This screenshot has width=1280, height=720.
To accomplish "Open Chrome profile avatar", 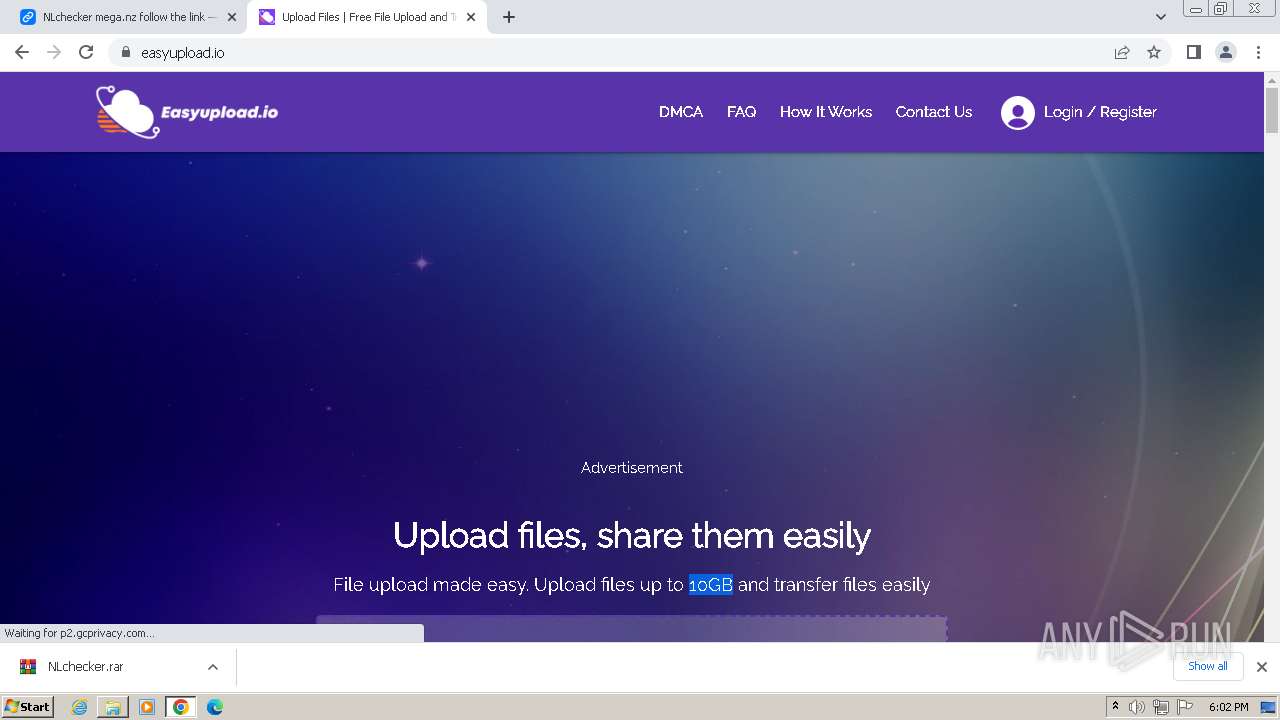I will point(1226,52).
